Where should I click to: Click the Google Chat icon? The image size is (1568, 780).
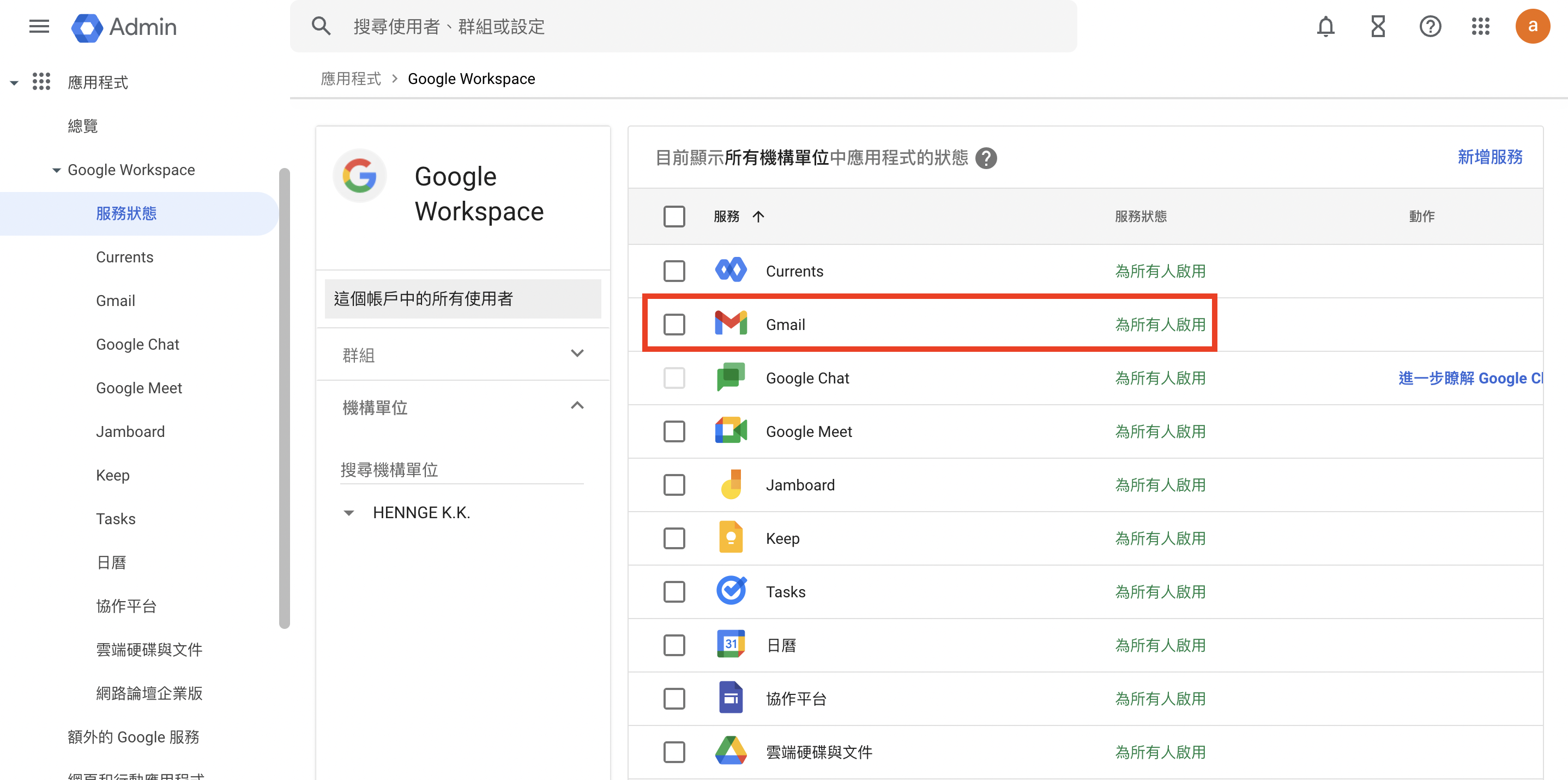pyautogui.click(x=731, y=377)
